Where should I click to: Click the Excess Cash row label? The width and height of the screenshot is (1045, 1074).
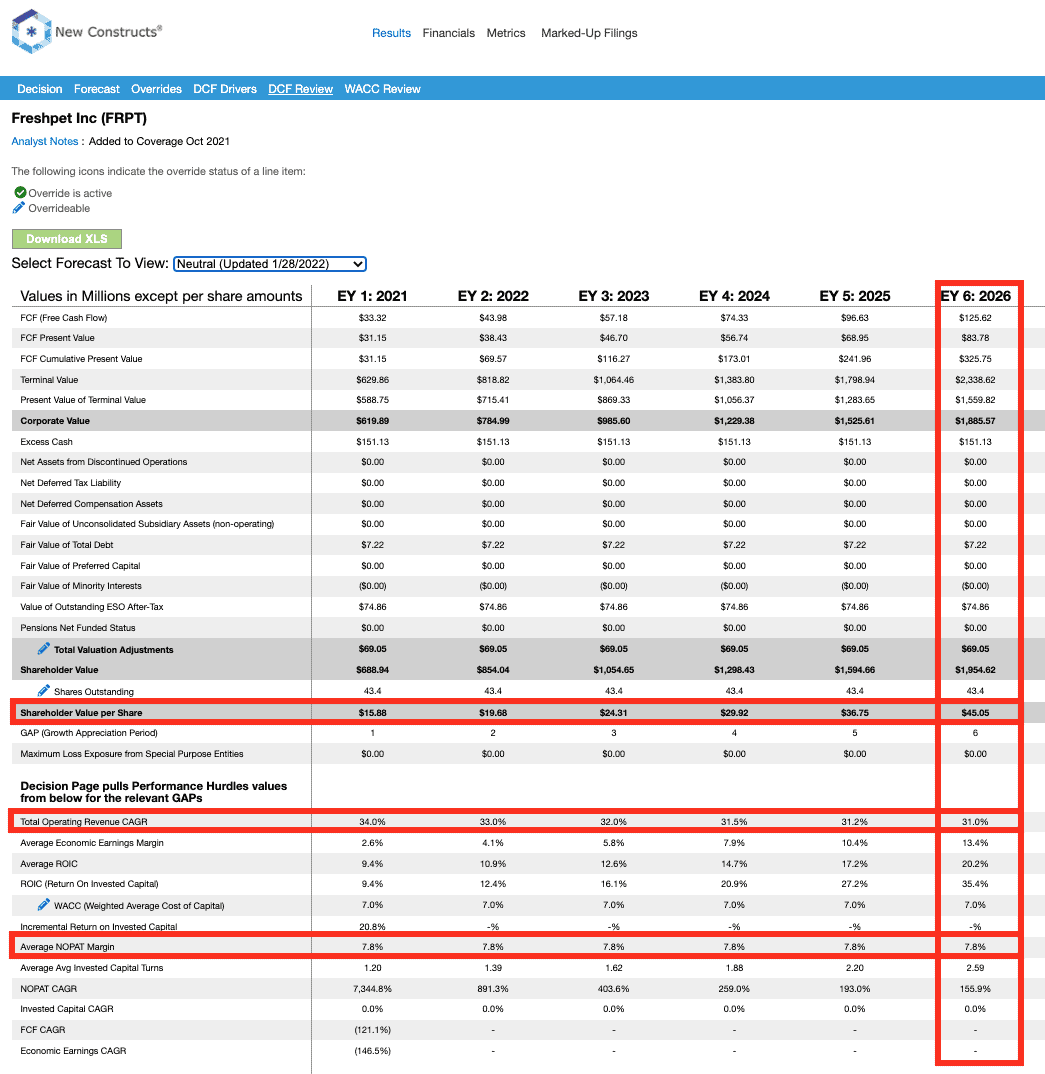pos(47,442)
